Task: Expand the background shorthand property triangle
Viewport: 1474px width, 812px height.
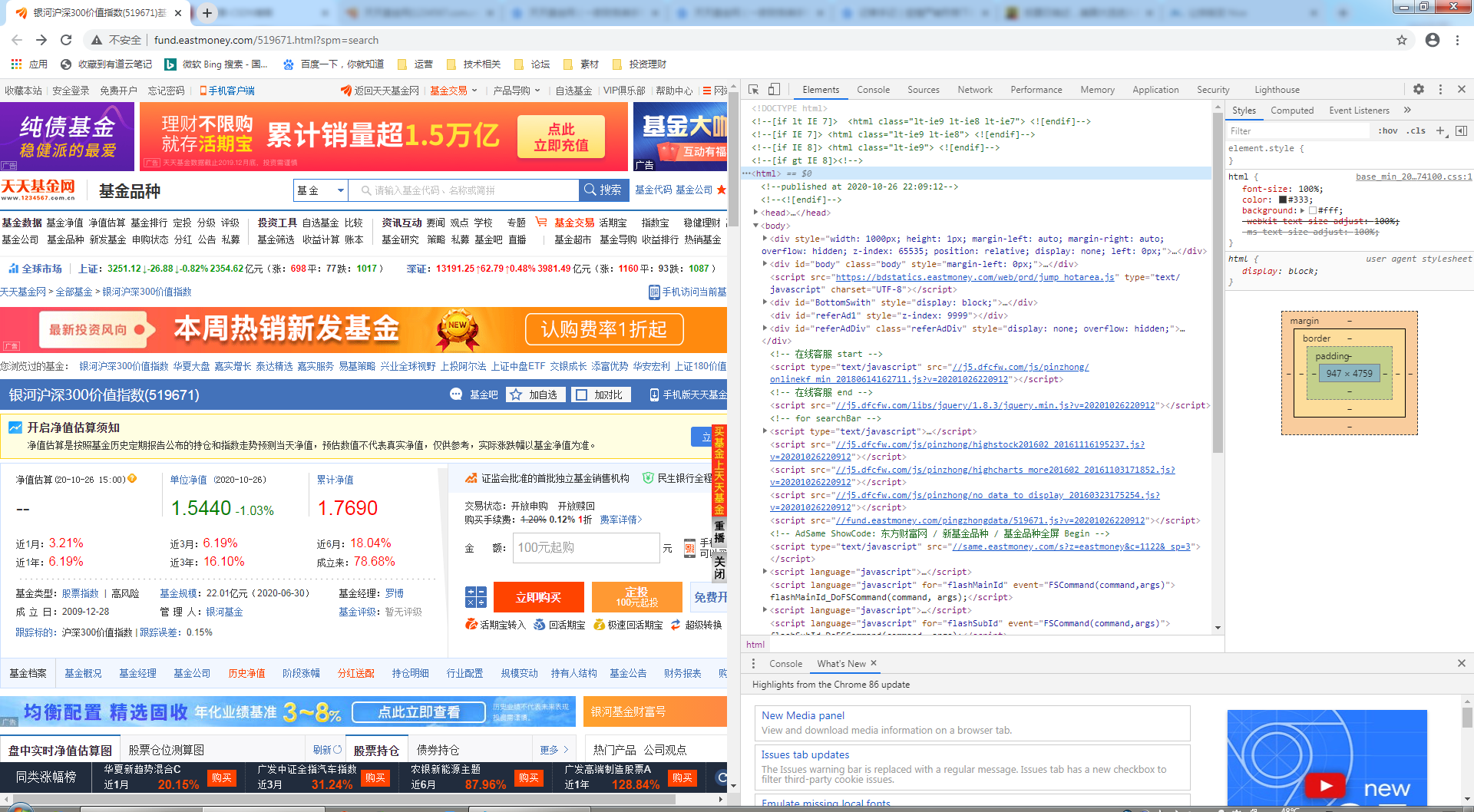Action: pos(1302,210)
